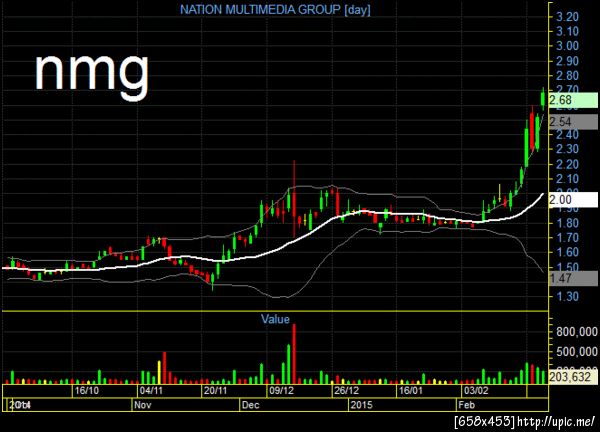
Task: Select the Value panel heading
Action: coord(275,319)
